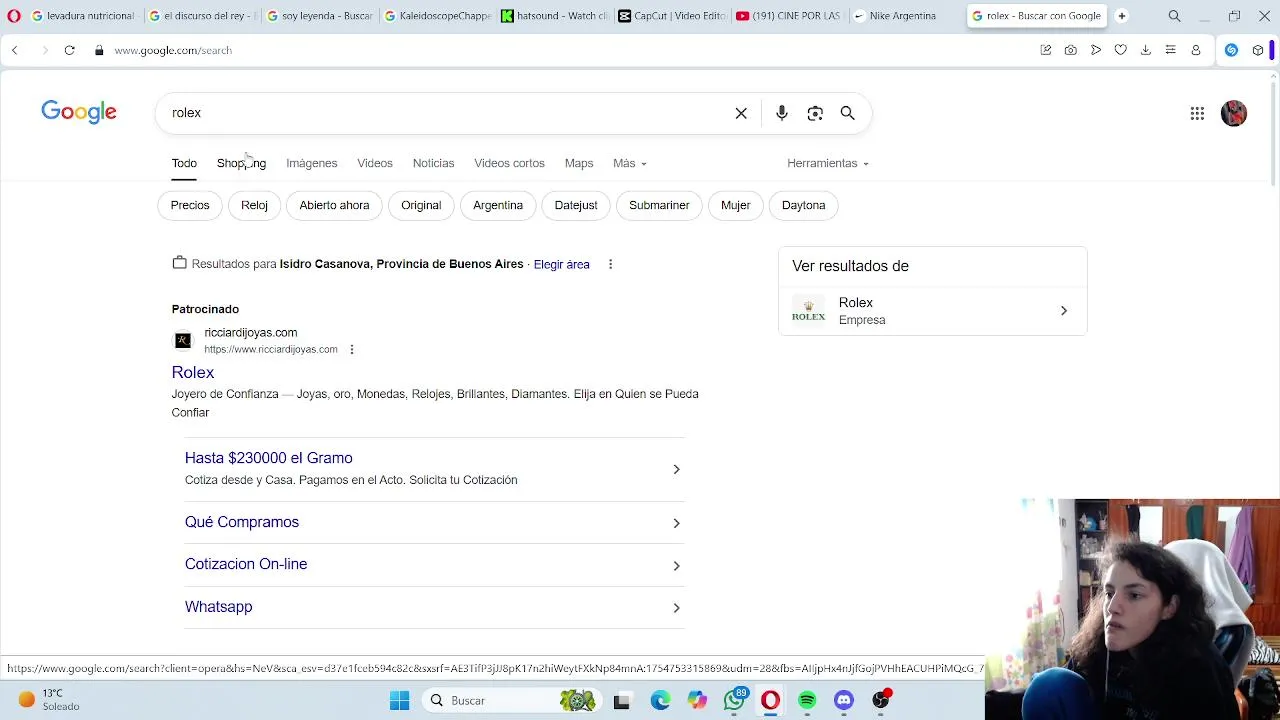
Task: Open Opera snapshot camera tool
Action: click(1071, 50)
